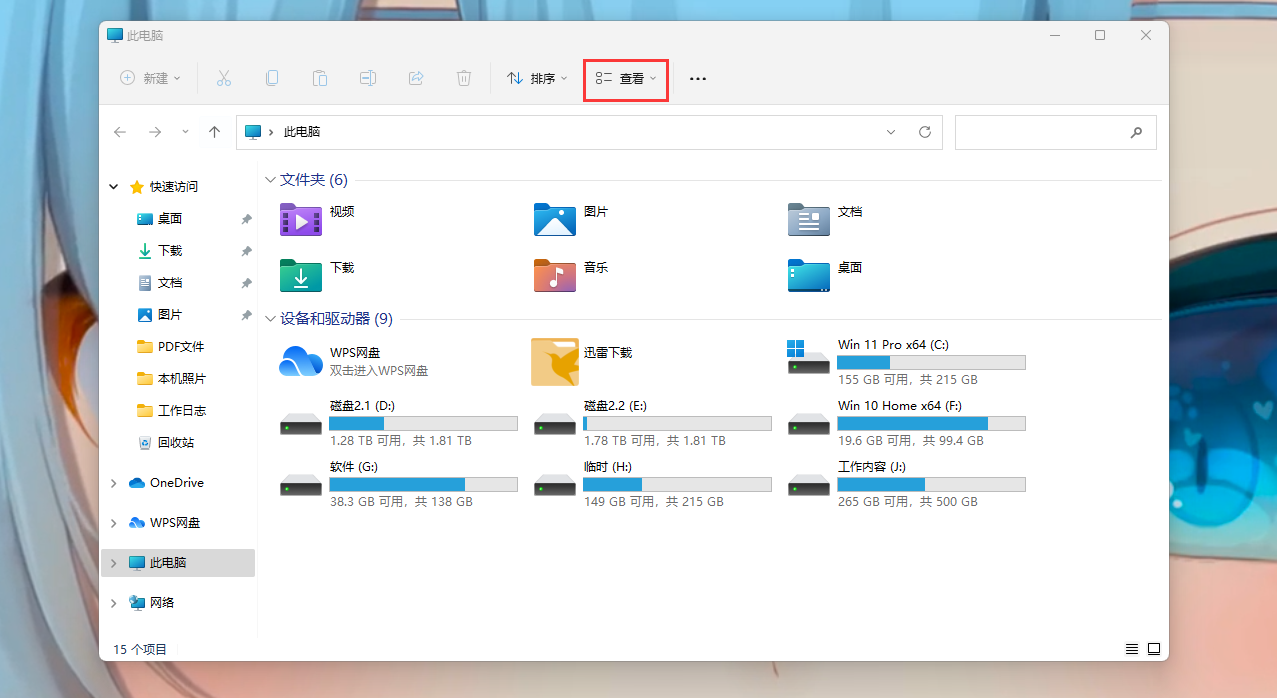This screenshot has height=698, width=1277.
Task: Select the 临时 (H:) drive
Action: click(652, 483)
